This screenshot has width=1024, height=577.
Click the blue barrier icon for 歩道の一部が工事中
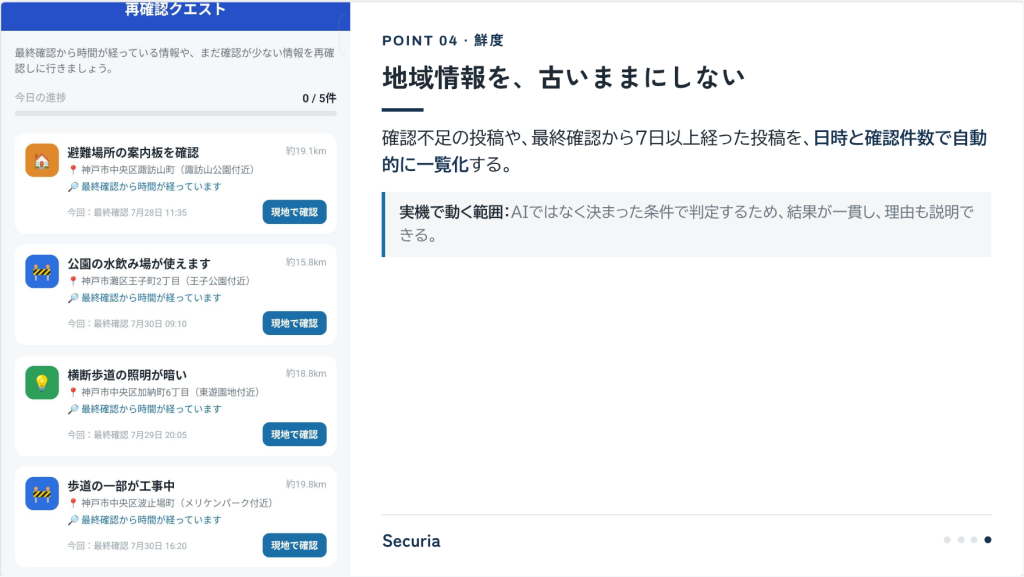pos(42,493)
